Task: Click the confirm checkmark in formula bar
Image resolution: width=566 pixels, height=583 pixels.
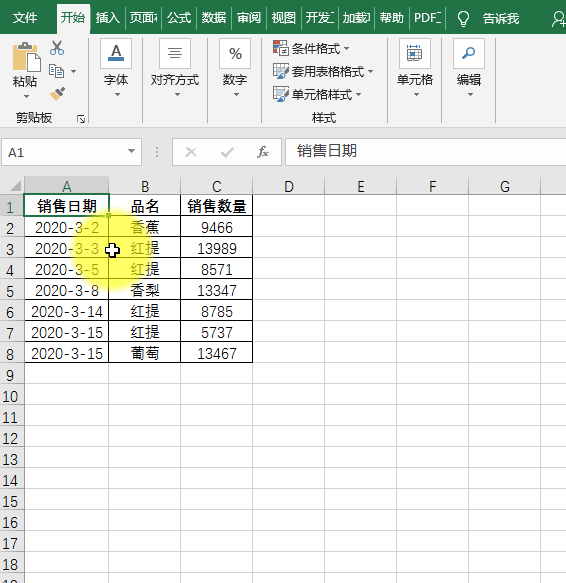Action: (x=227, y=152)
